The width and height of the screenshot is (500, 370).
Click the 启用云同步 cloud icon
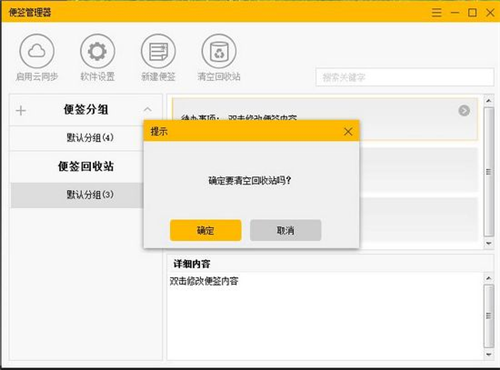tap(37, 51)
